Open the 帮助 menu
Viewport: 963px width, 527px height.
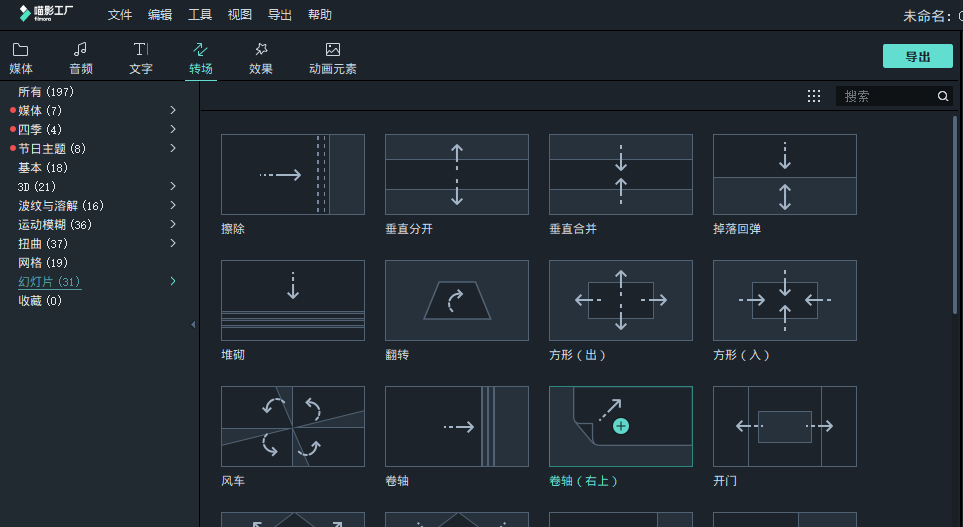(x=319, y=15)
